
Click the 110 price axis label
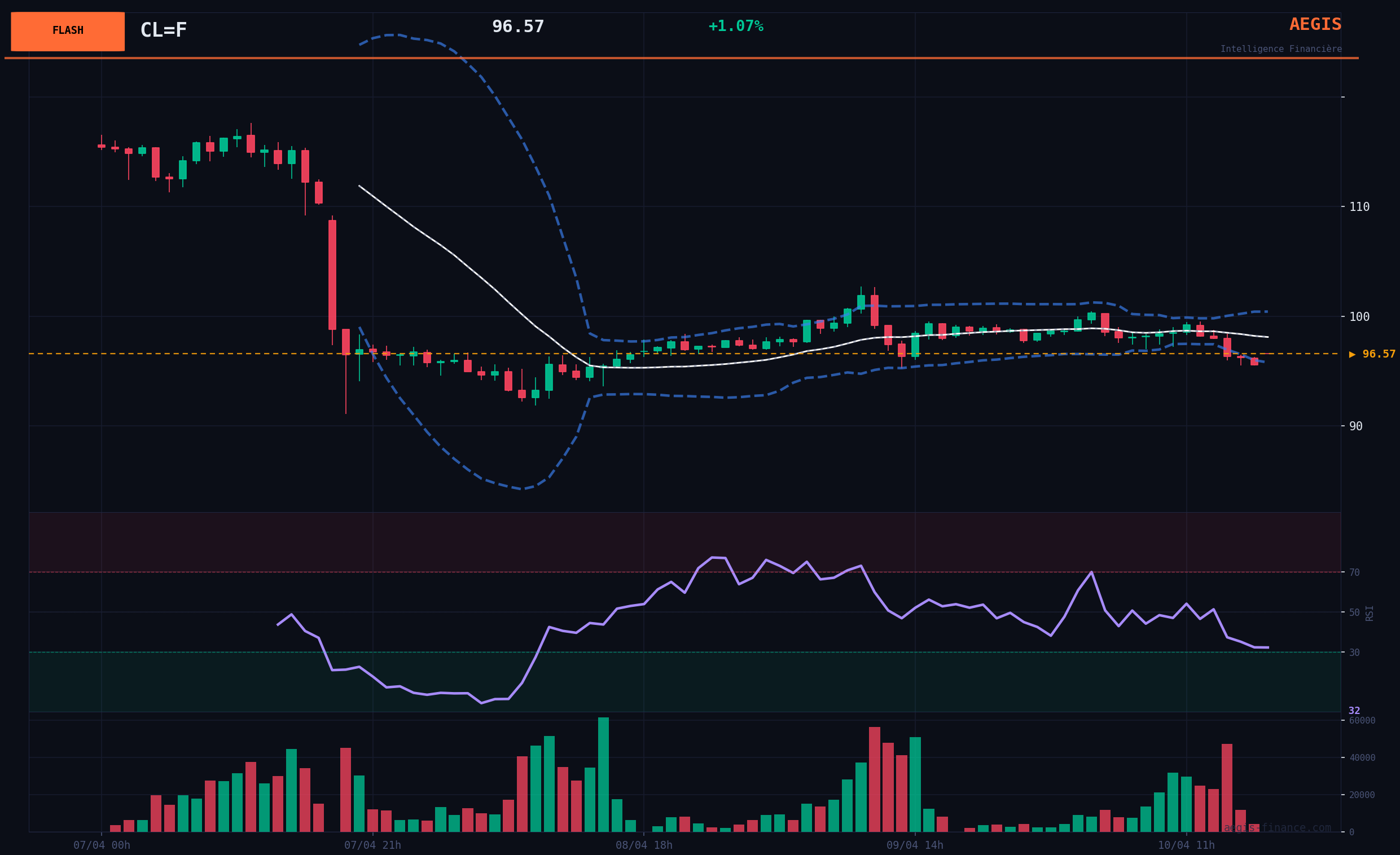pyautogui.click(x=1359, y=206)
